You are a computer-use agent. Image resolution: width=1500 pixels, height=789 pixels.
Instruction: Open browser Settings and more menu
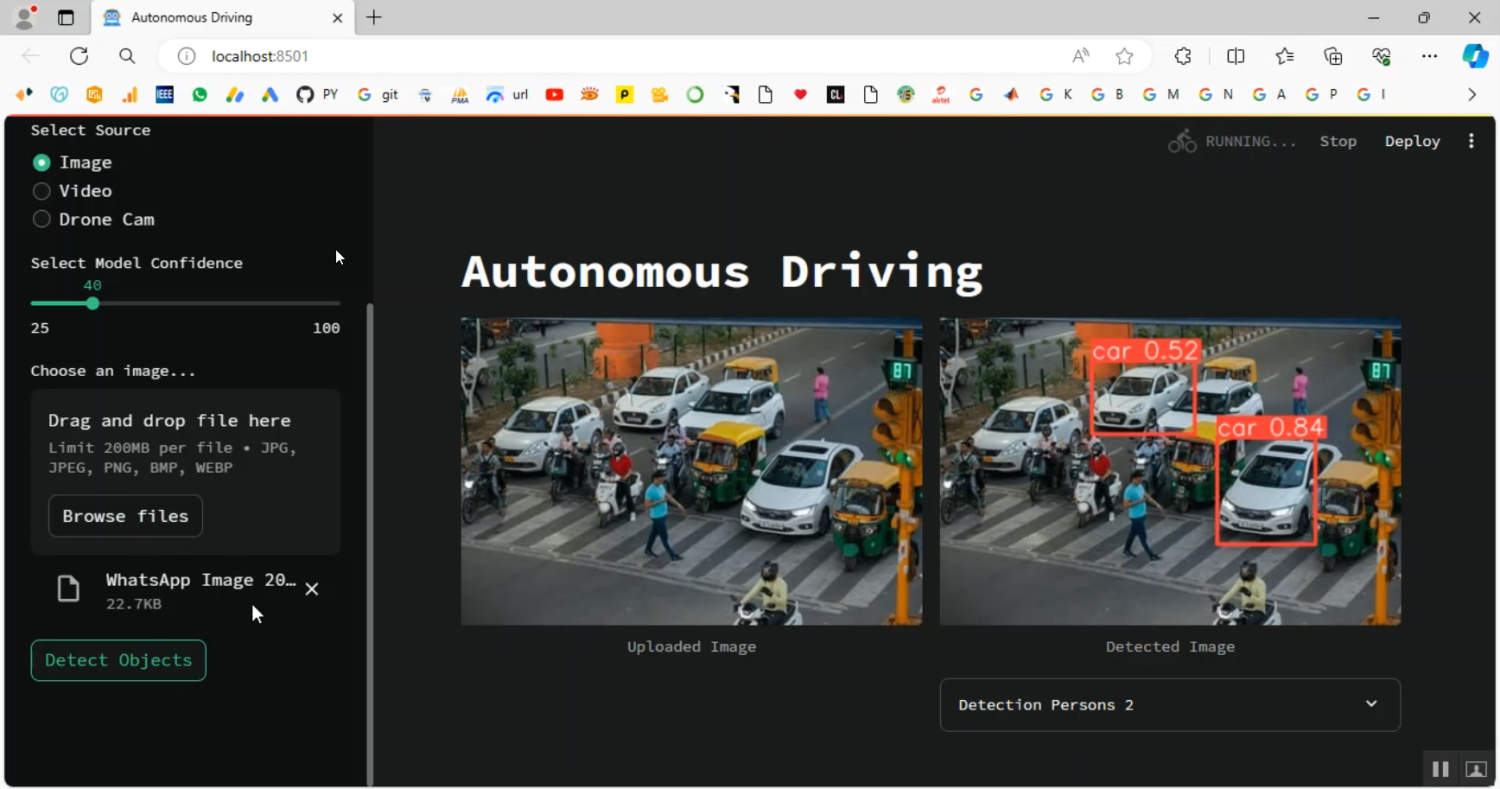[x=1429, y=57]
